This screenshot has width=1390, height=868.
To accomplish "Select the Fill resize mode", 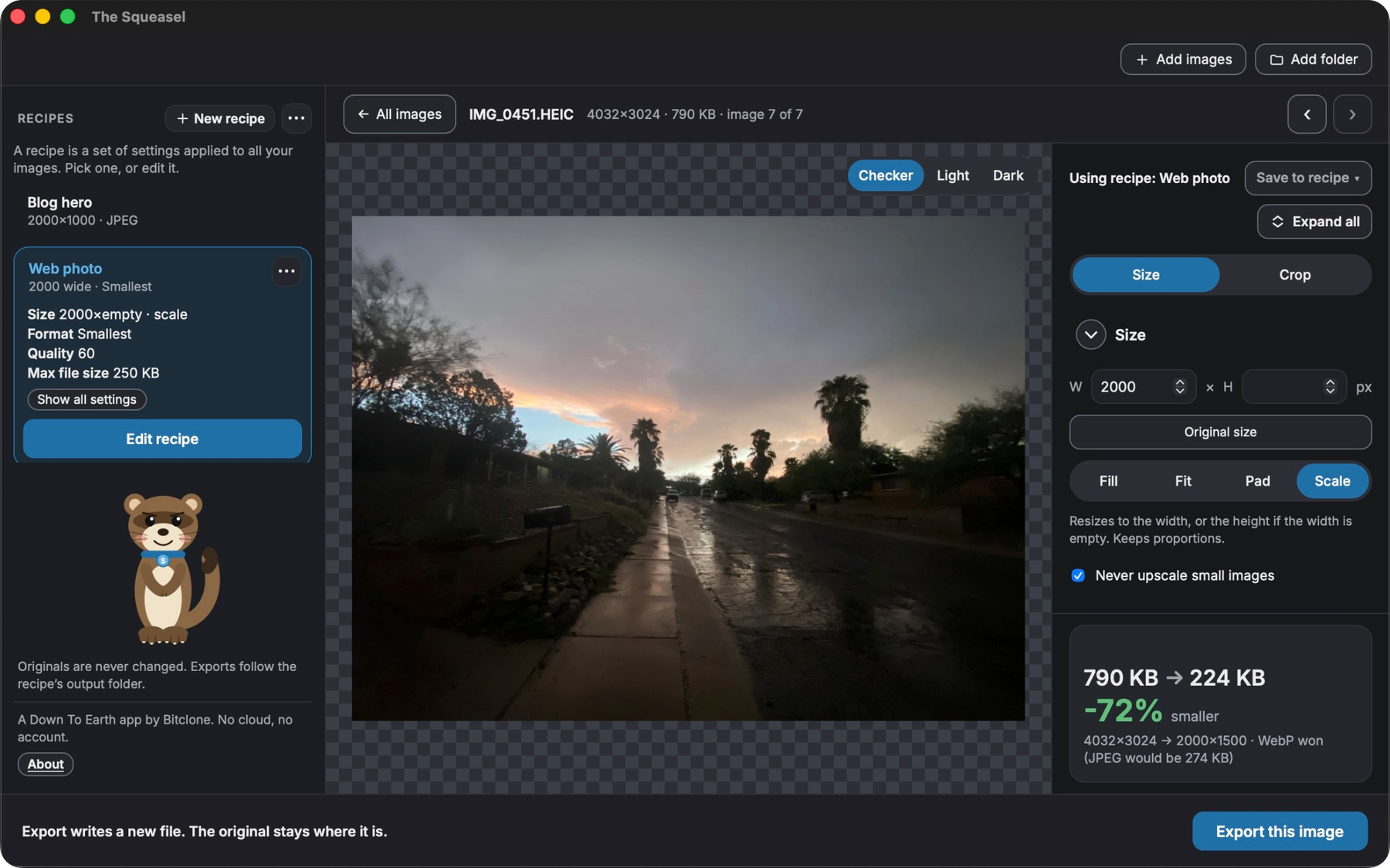I will click(1108, 481).
